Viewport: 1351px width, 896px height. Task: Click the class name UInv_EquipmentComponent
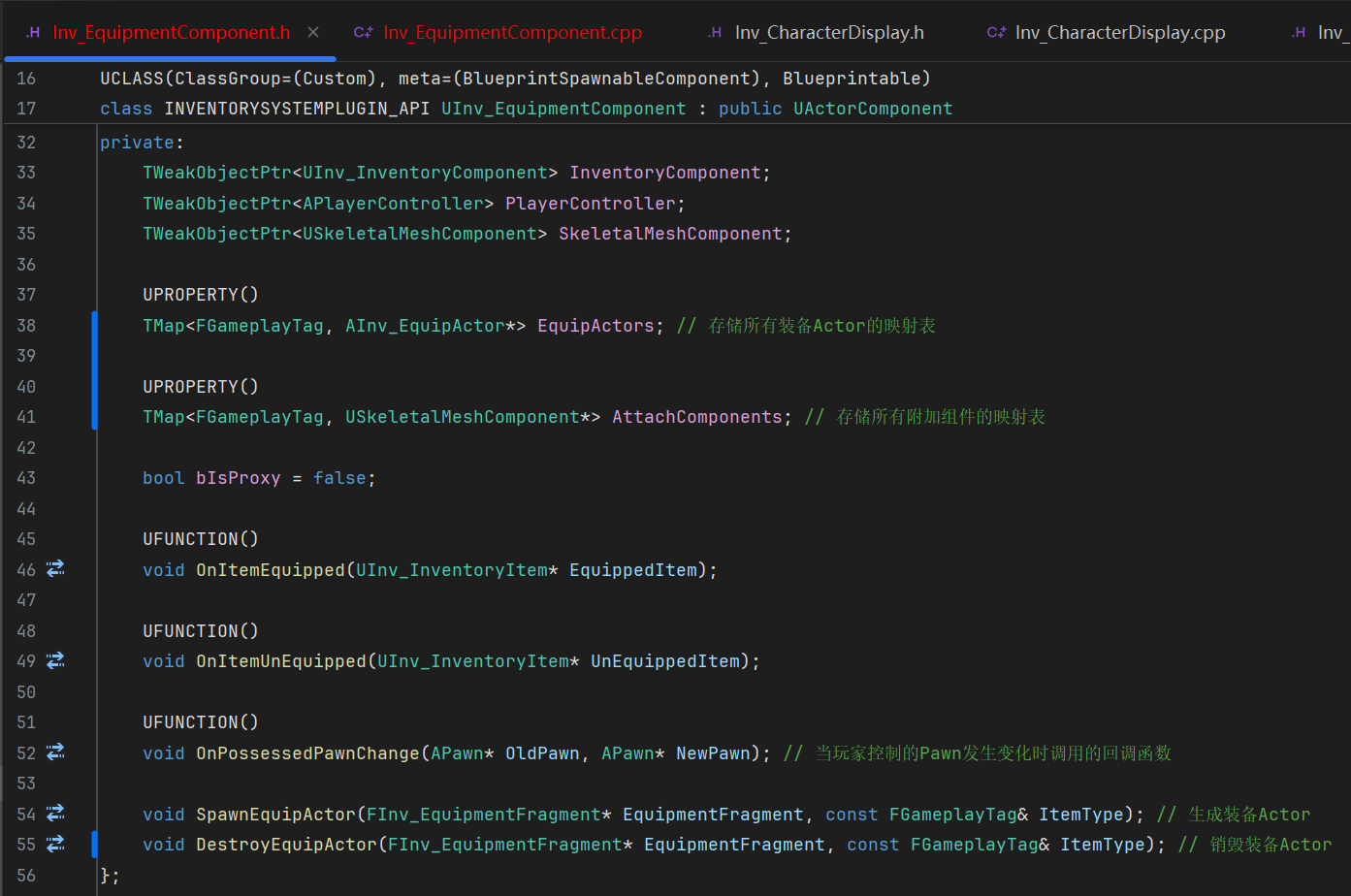point(563,109)
